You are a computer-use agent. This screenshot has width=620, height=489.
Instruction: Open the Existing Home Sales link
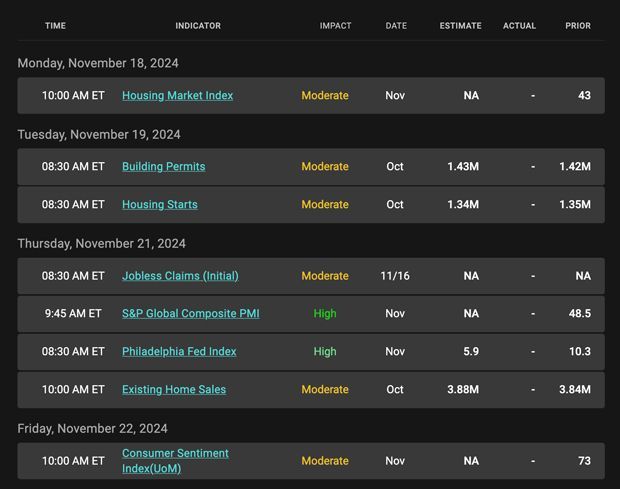click(174, 389)
